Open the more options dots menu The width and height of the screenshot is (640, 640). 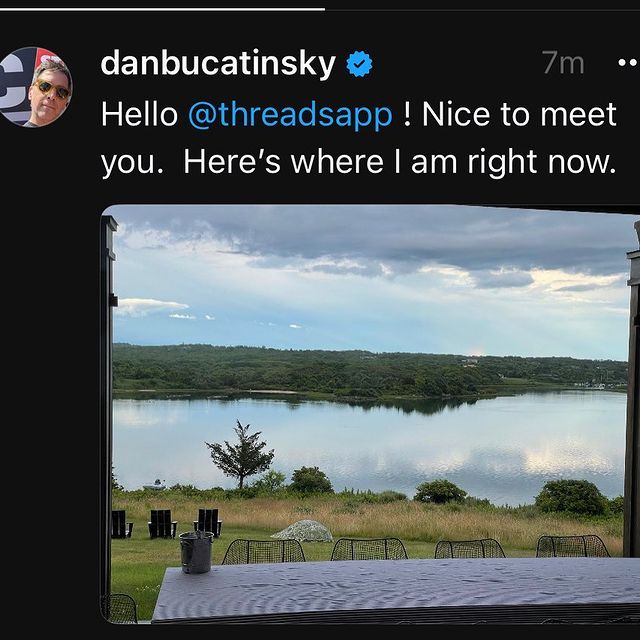pos(628,63)
